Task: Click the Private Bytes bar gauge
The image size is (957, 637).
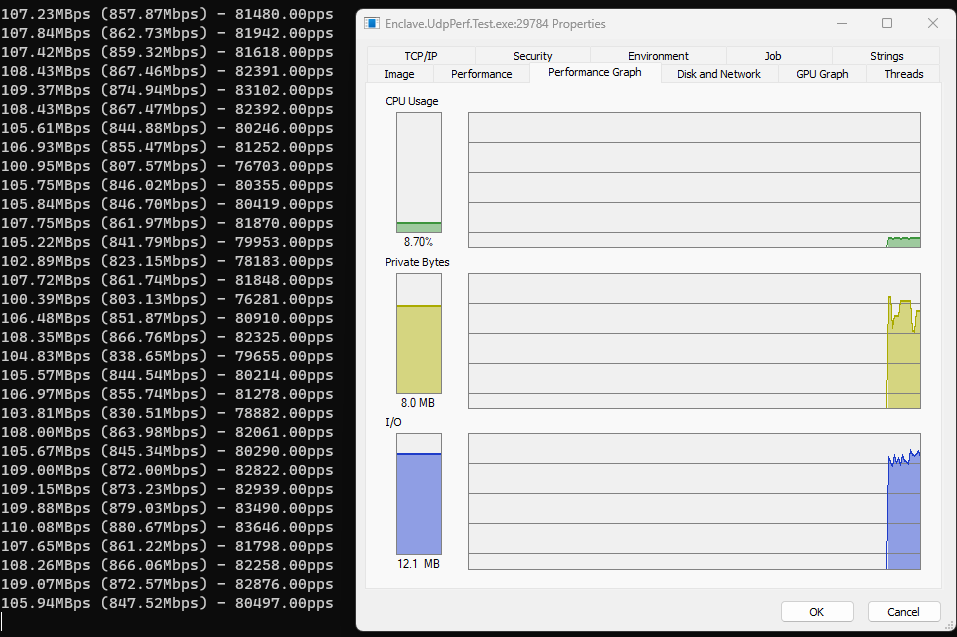Action: [419, 333]
